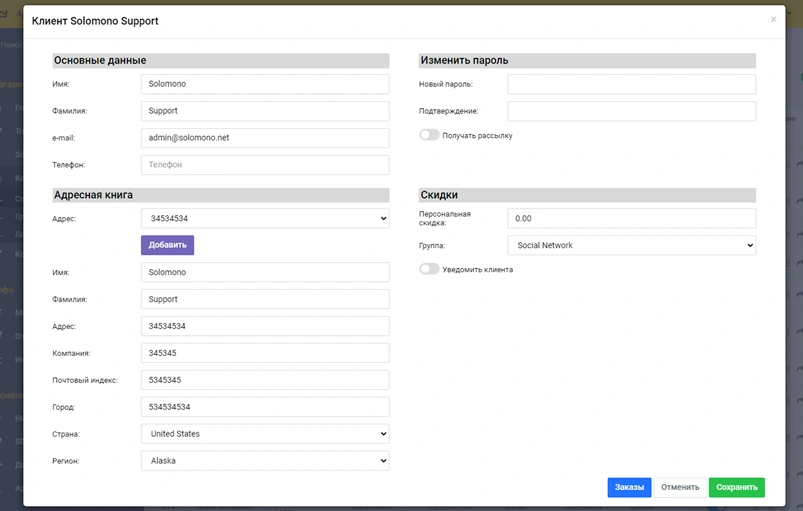Open the Адрес address book dropdown
Image resolution: width=803 pixels, height=511 pixels.
tap(265, 218)
